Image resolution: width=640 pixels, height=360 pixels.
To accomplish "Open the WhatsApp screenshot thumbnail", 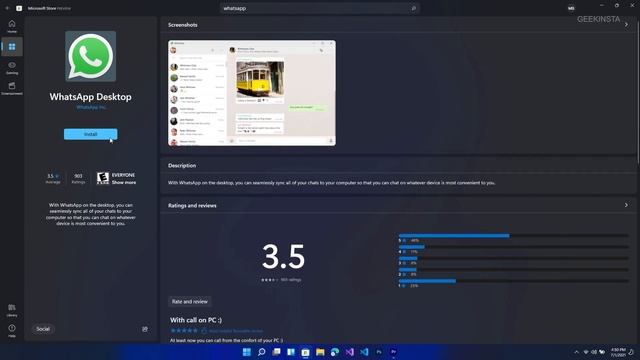I will coord(252,93).
